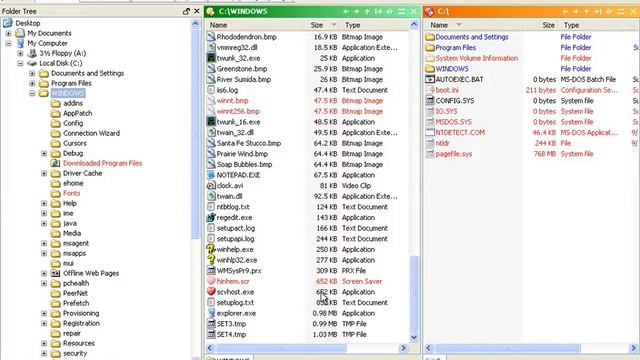The height and width of the screenshot is (360, 640).
Task: Click the back arrow in the orange C:\ pane header
Action: point(565,11)
